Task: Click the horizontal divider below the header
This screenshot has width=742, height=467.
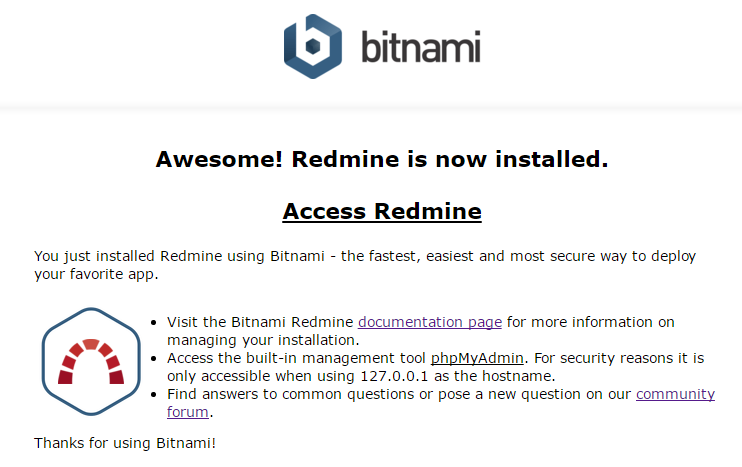Action: click(x=371, y=108)
